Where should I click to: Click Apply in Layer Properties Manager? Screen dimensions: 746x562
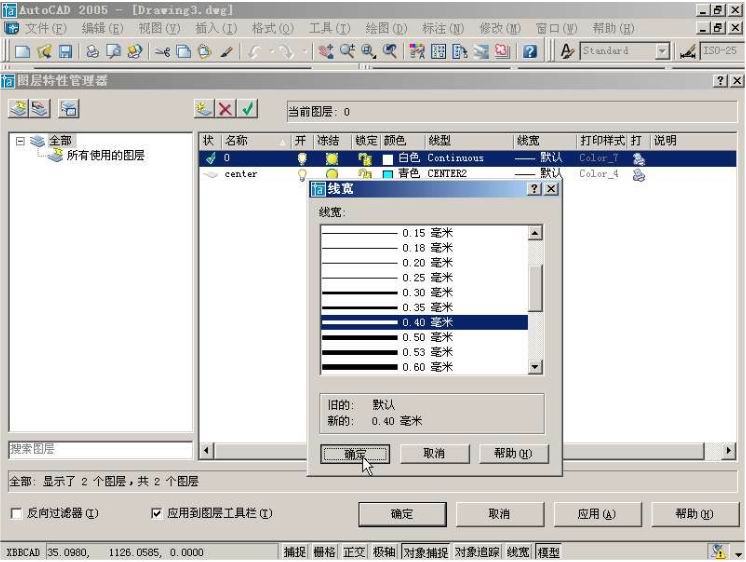pyautogui.click(x=597, y=514)
